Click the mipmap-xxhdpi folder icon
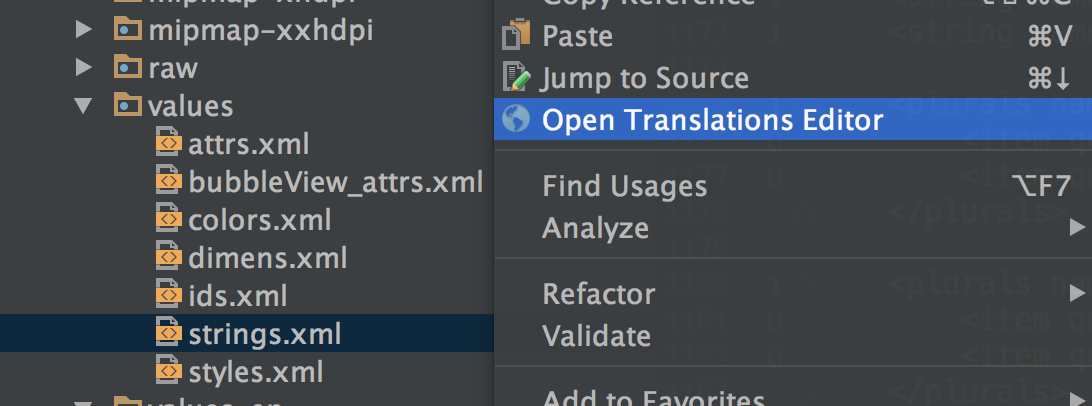Screen dimensions: 1092x406 tap(128, 29)
